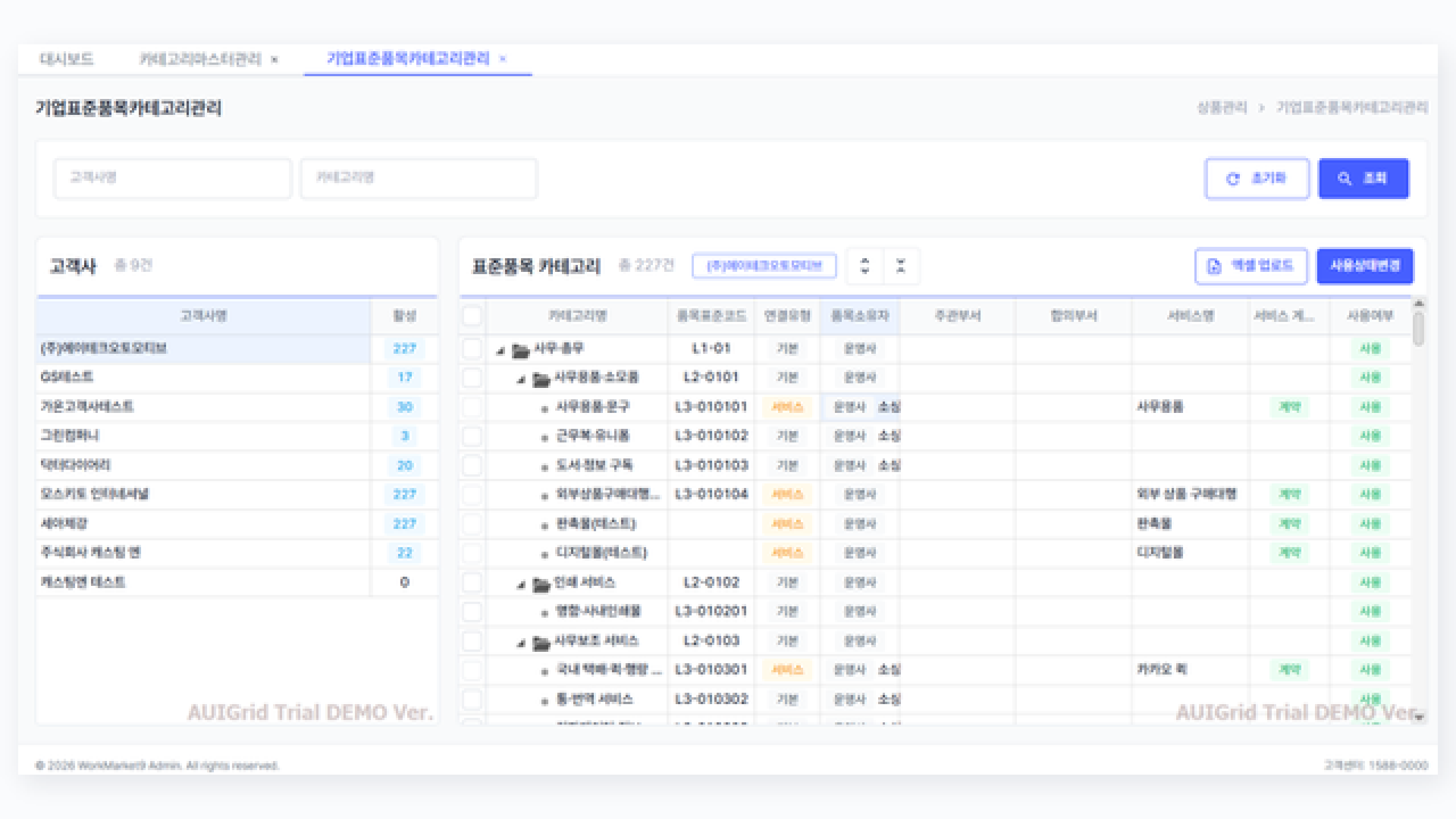Check the checkbox for row L2-0101
This screenshot has width=1456, height=819.
click(472, 377)
